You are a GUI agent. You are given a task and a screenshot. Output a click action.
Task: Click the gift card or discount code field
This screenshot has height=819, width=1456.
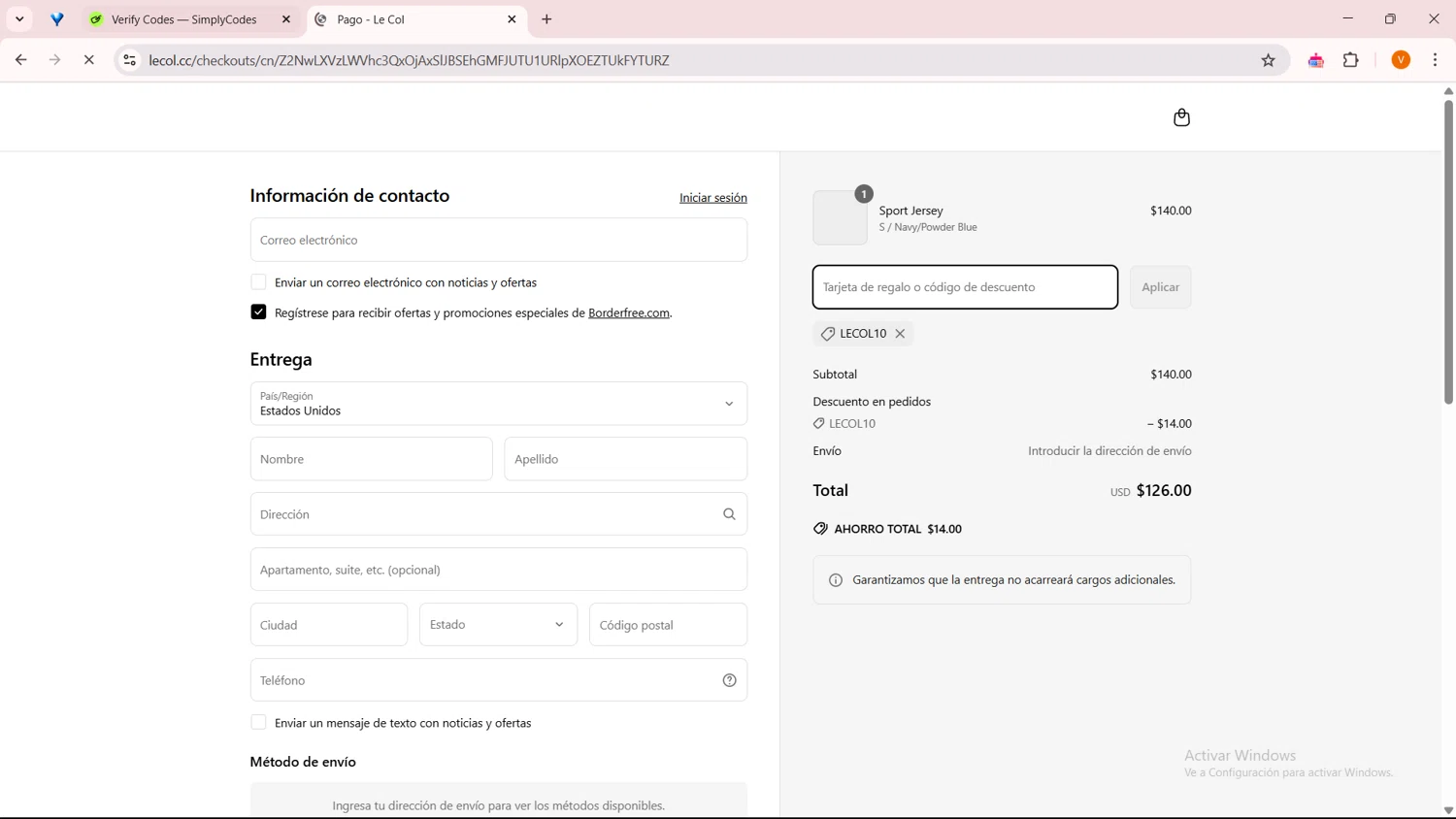pos(966,287)
